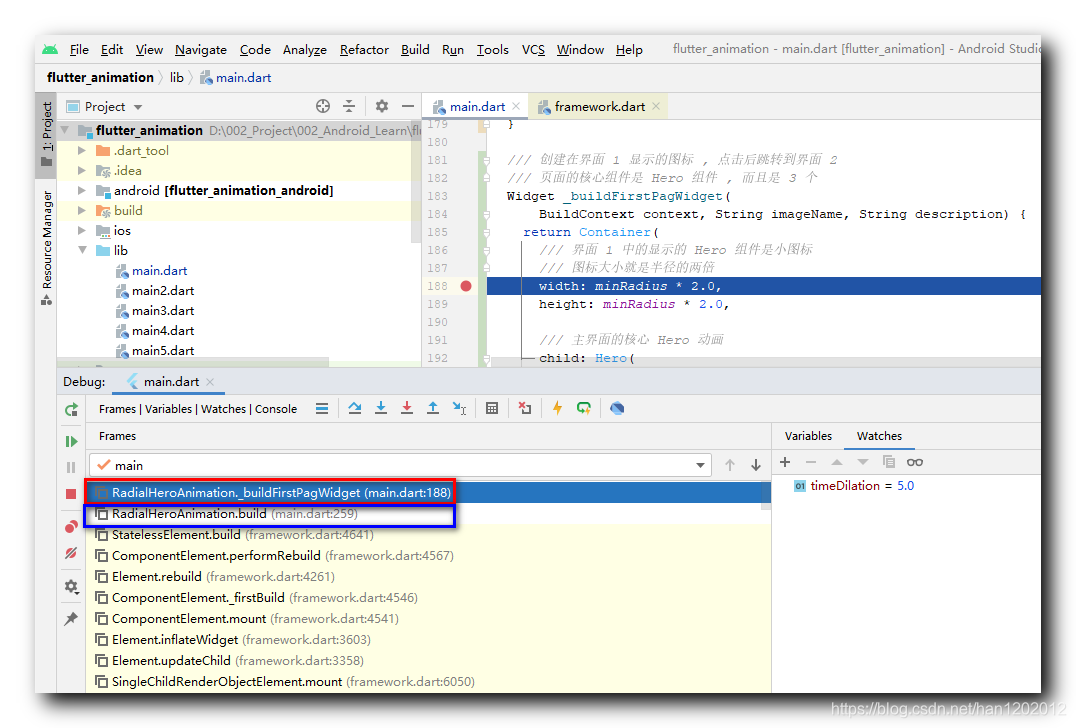Click Drop Frame icon
Image resolution: width=1076 pixels, height=728 pixels.
pos(525,409)
